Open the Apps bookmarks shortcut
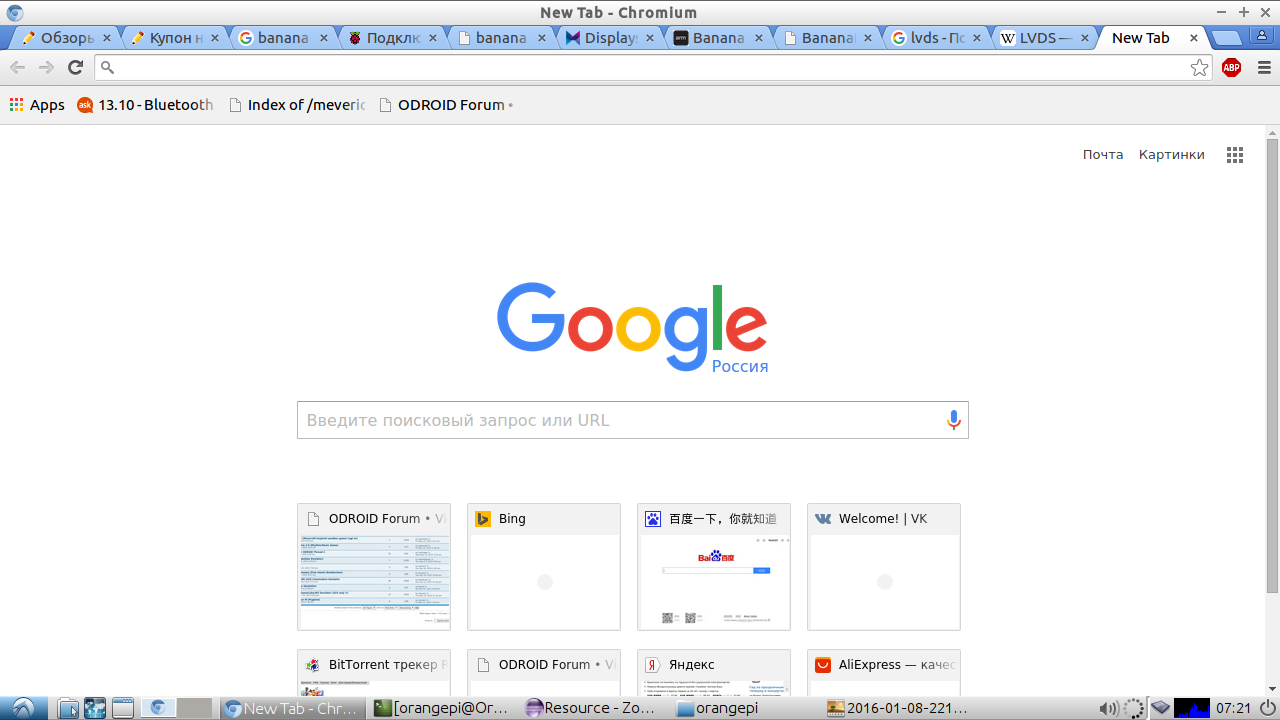Screen dimensions: 1280x720 (37, 105)
